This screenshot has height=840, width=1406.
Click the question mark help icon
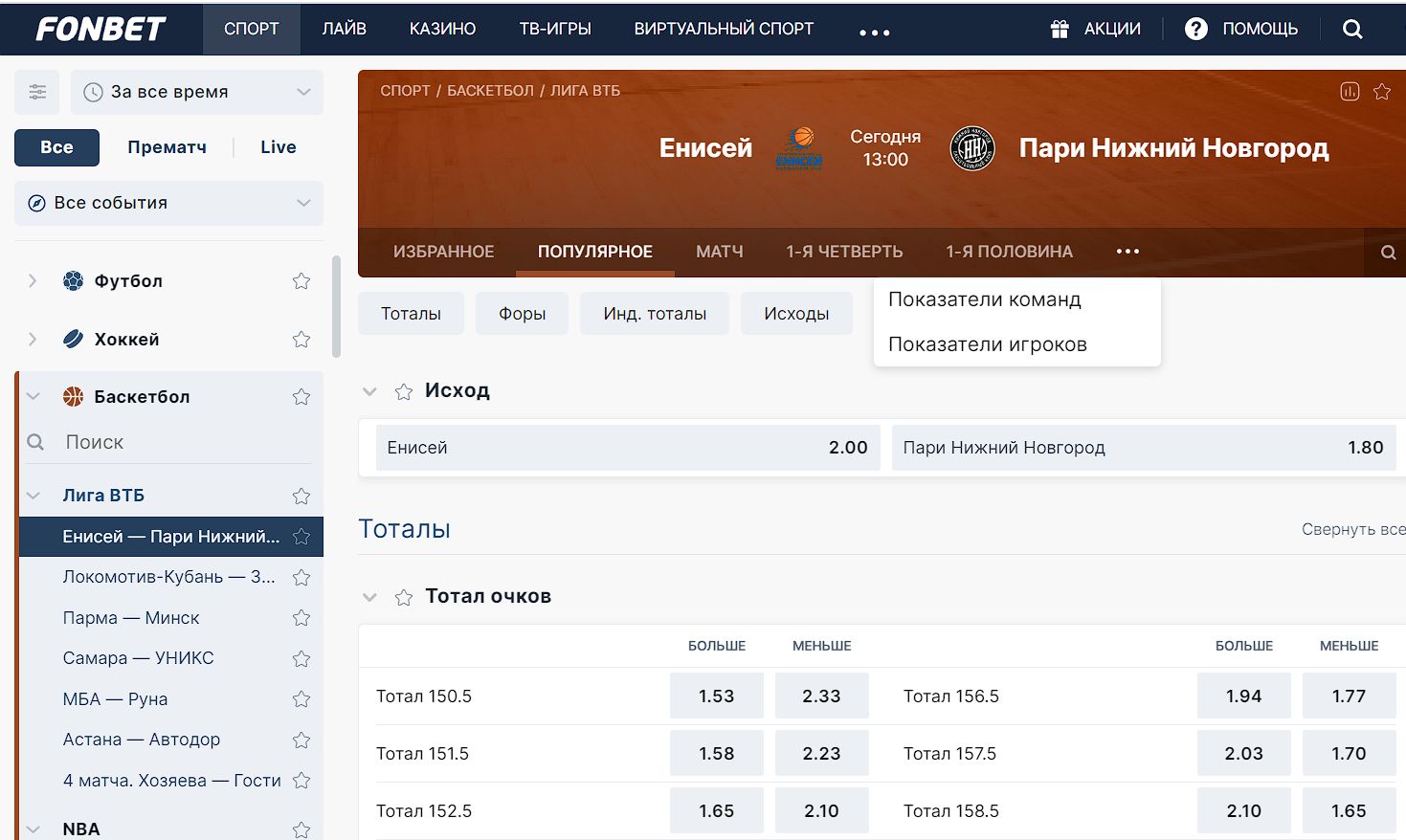(1196, 29)
